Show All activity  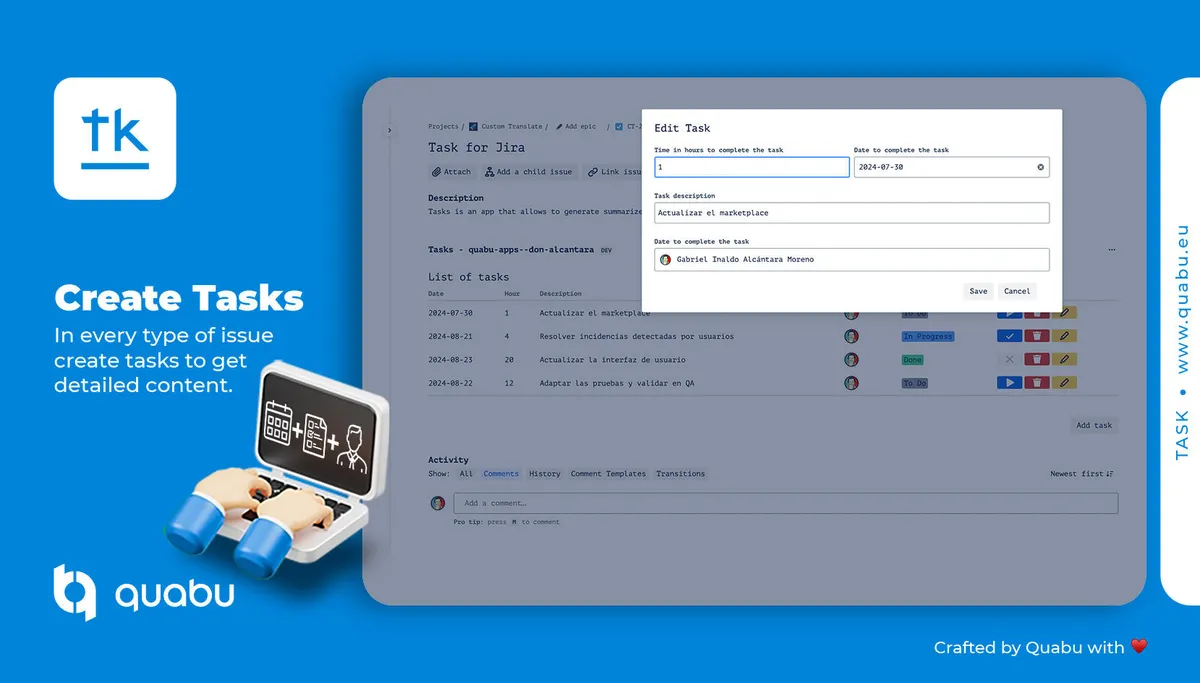click(x=466, y=474)
